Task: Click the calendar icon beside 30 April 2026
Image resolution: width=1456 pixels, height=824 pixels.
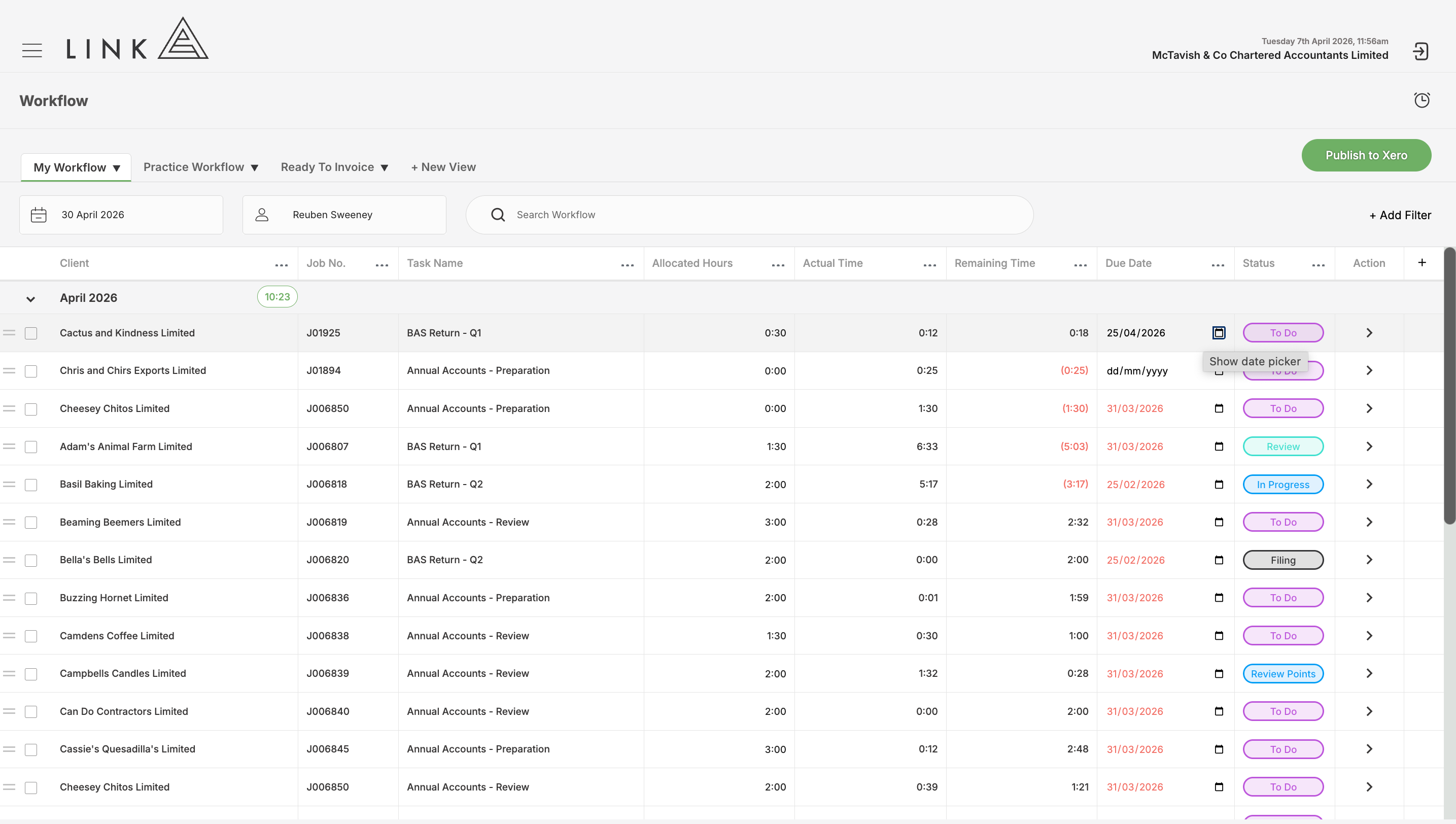Action: [x=39, y=215]
